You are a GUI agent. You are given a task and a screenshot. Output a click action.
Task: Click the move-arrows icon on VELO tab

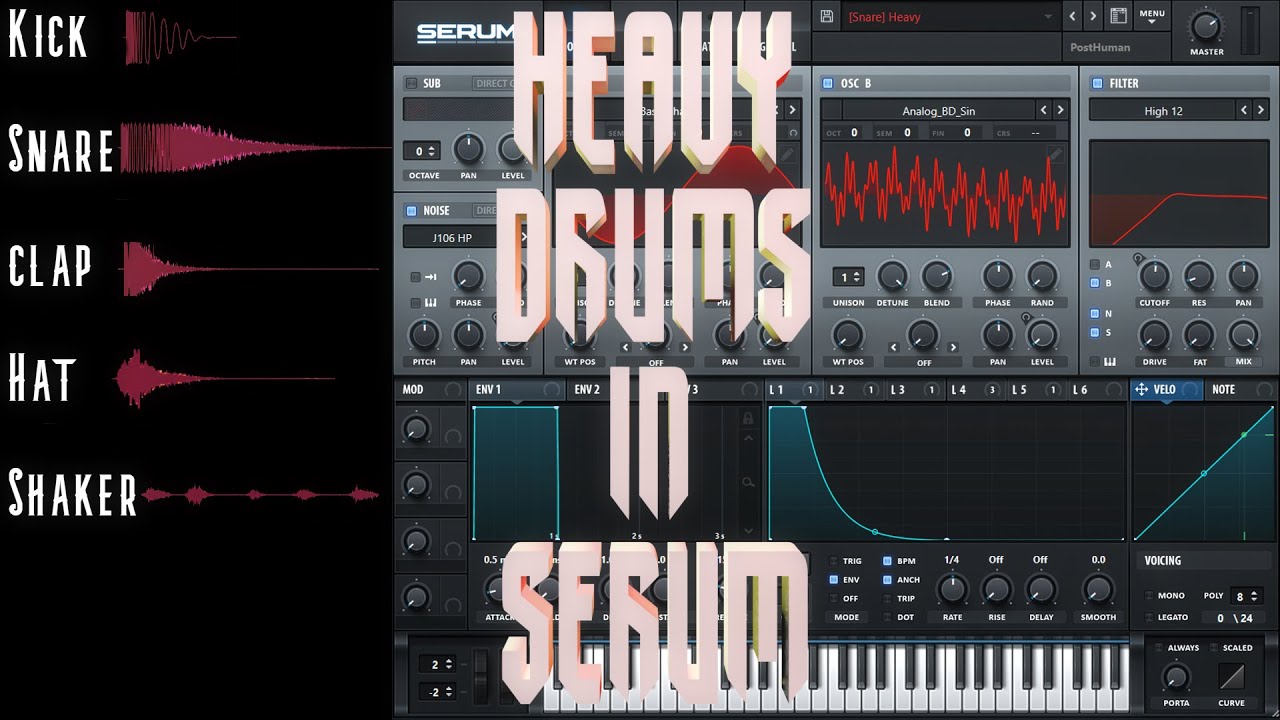[x=1140, y=389]
